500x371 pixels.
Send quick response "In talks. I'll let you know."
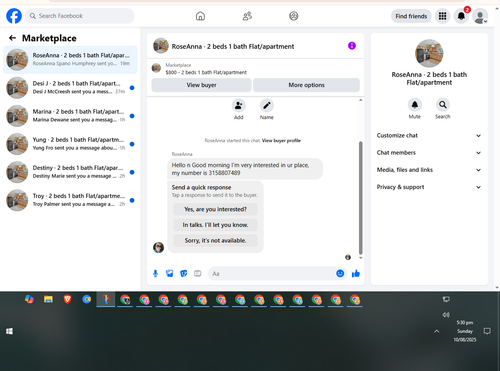215,225
